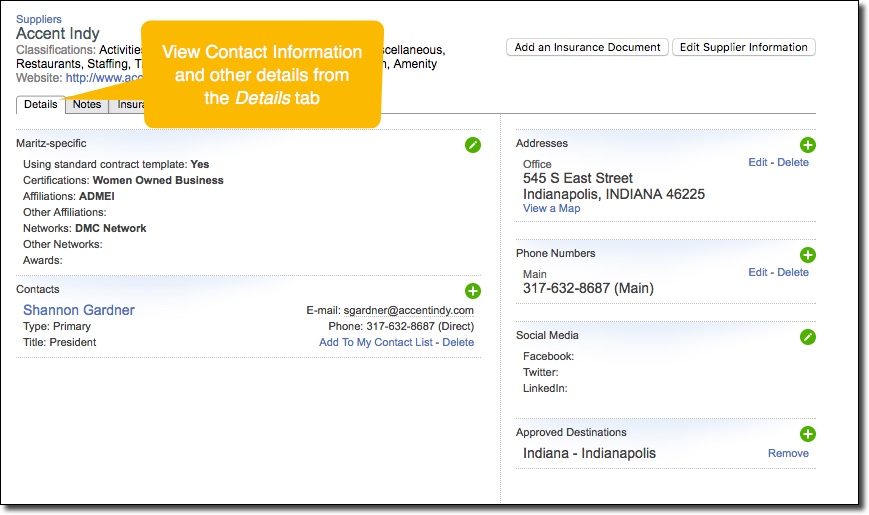The width and height of the screenshot is (869, 515).
Task: Go to Suppliers breadcrumb link
Action: (x=39, y=19)
